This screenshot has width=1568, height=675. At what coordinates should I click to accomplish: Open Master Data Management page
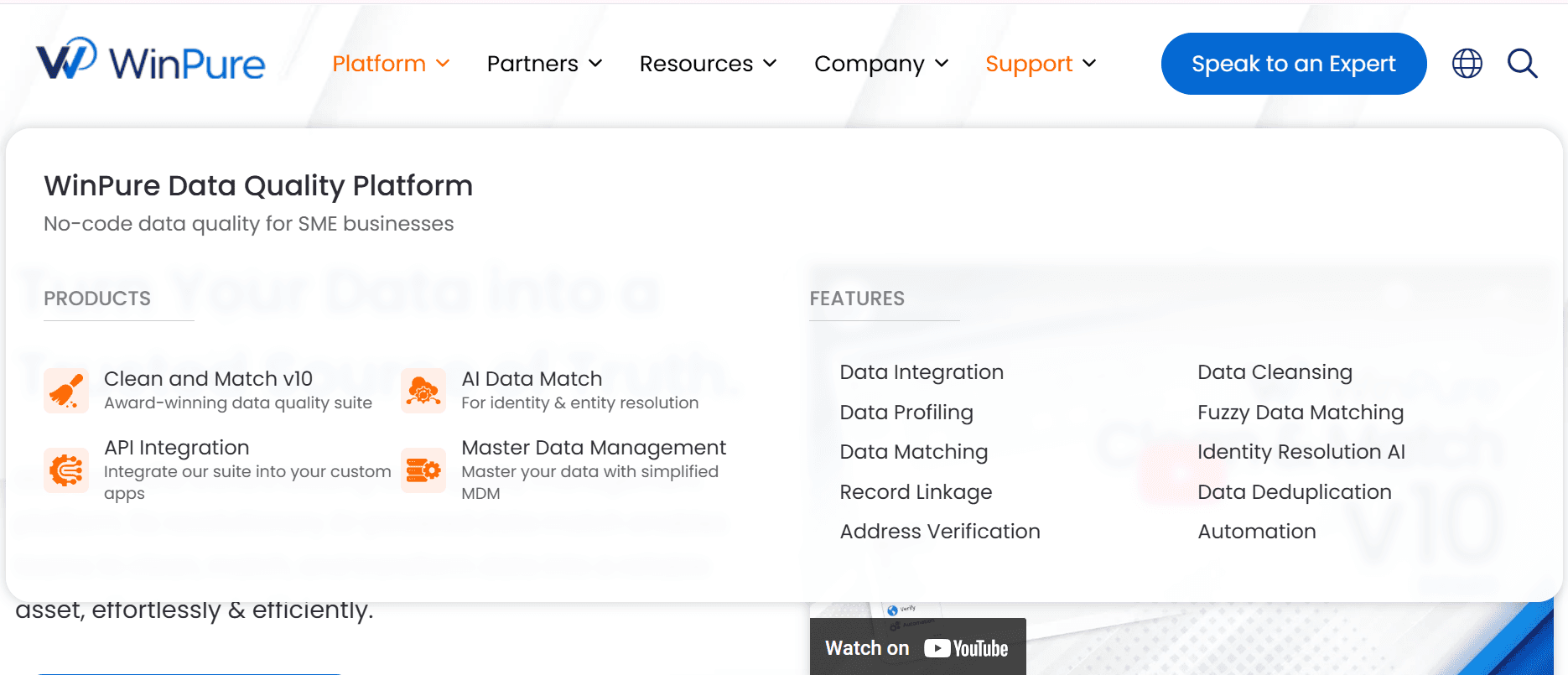tap(594, 448)
